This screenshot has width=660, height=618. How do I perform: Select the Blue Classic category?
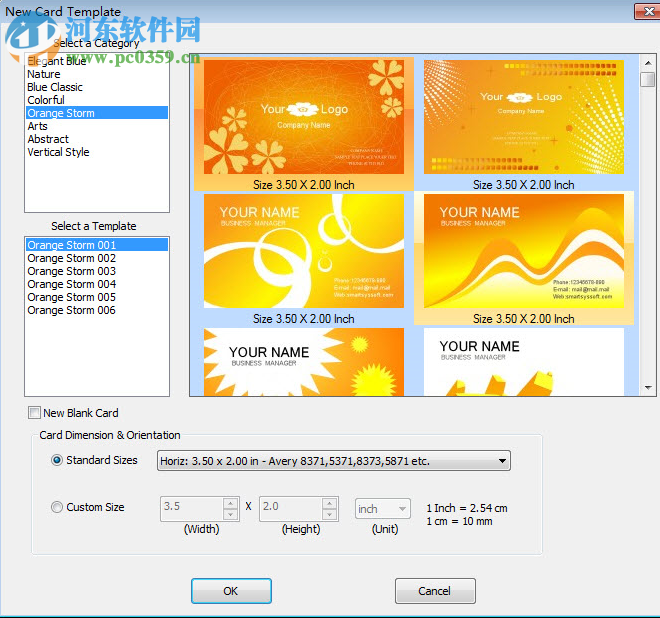(x=97, y=87)
